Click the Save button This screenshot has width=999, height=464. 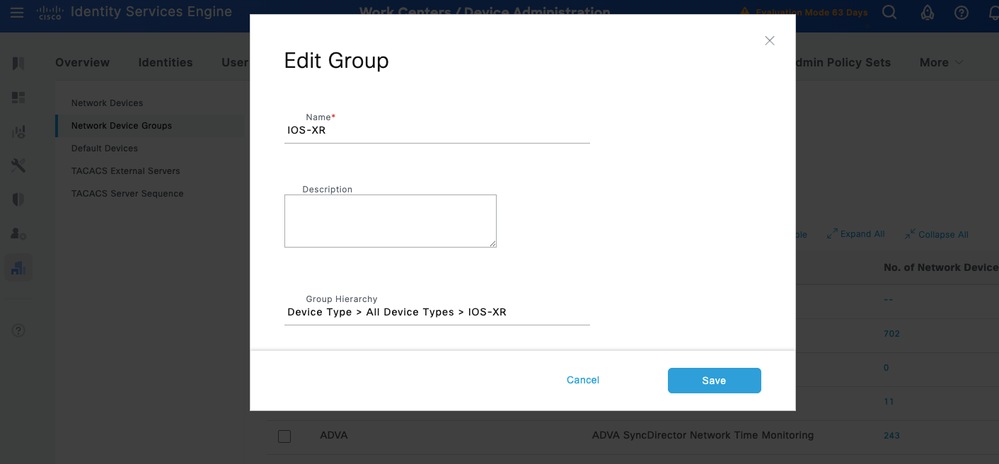(714, 381)
